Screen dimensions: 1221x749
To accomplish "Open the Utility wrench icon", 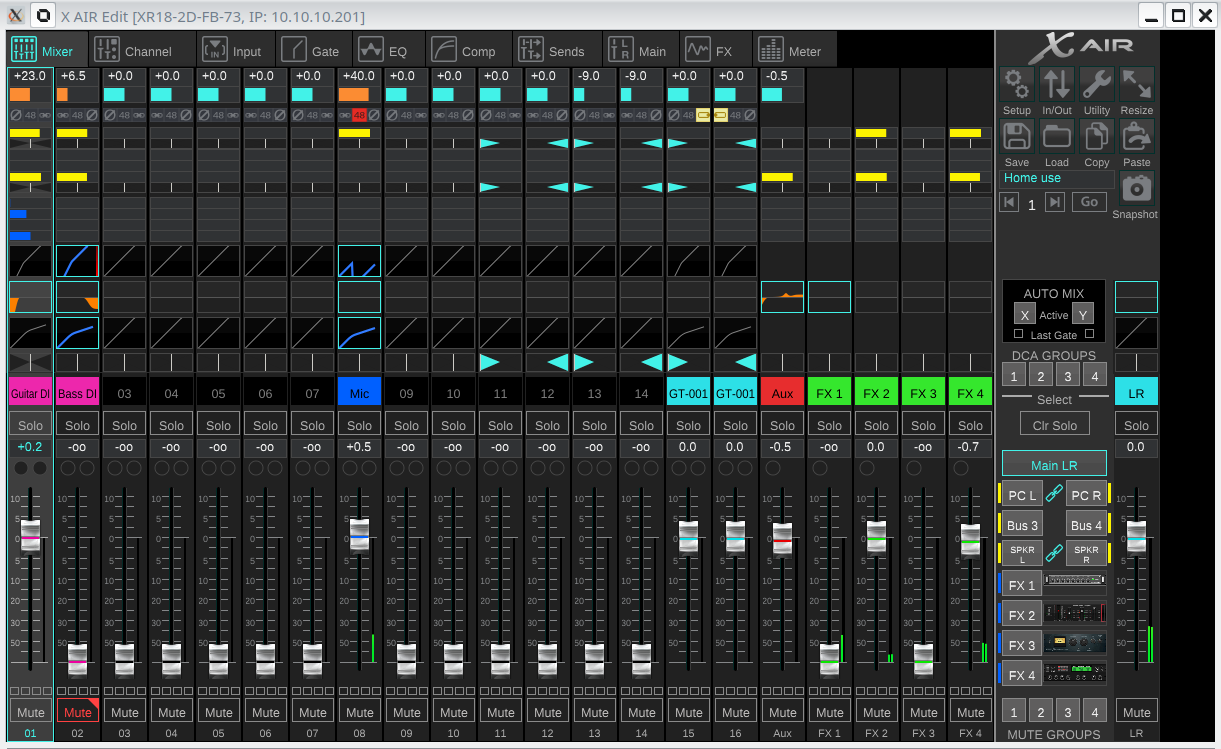I will click(1097, 84).
